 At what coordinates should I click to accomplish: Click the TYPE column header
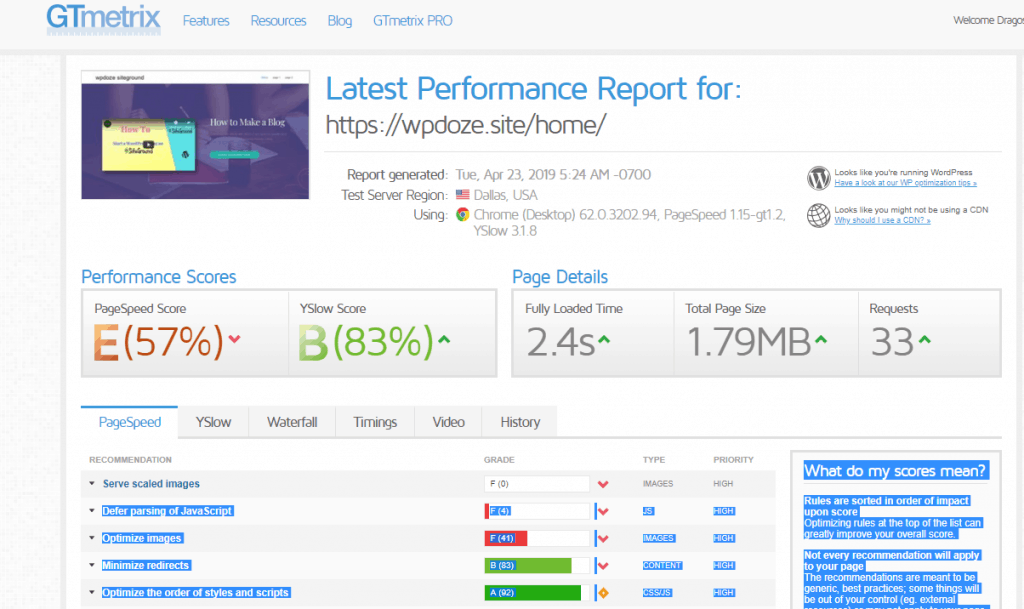[654, 460]
